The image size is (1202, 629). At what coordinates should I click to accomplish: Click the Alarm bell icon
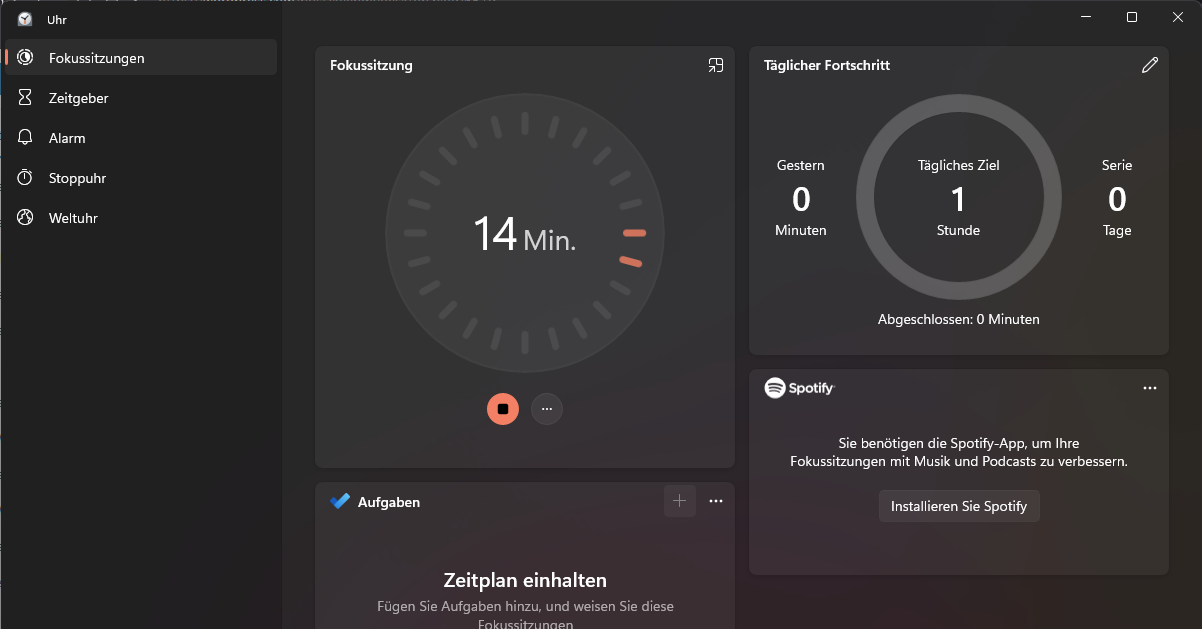[x=26, y=138]
